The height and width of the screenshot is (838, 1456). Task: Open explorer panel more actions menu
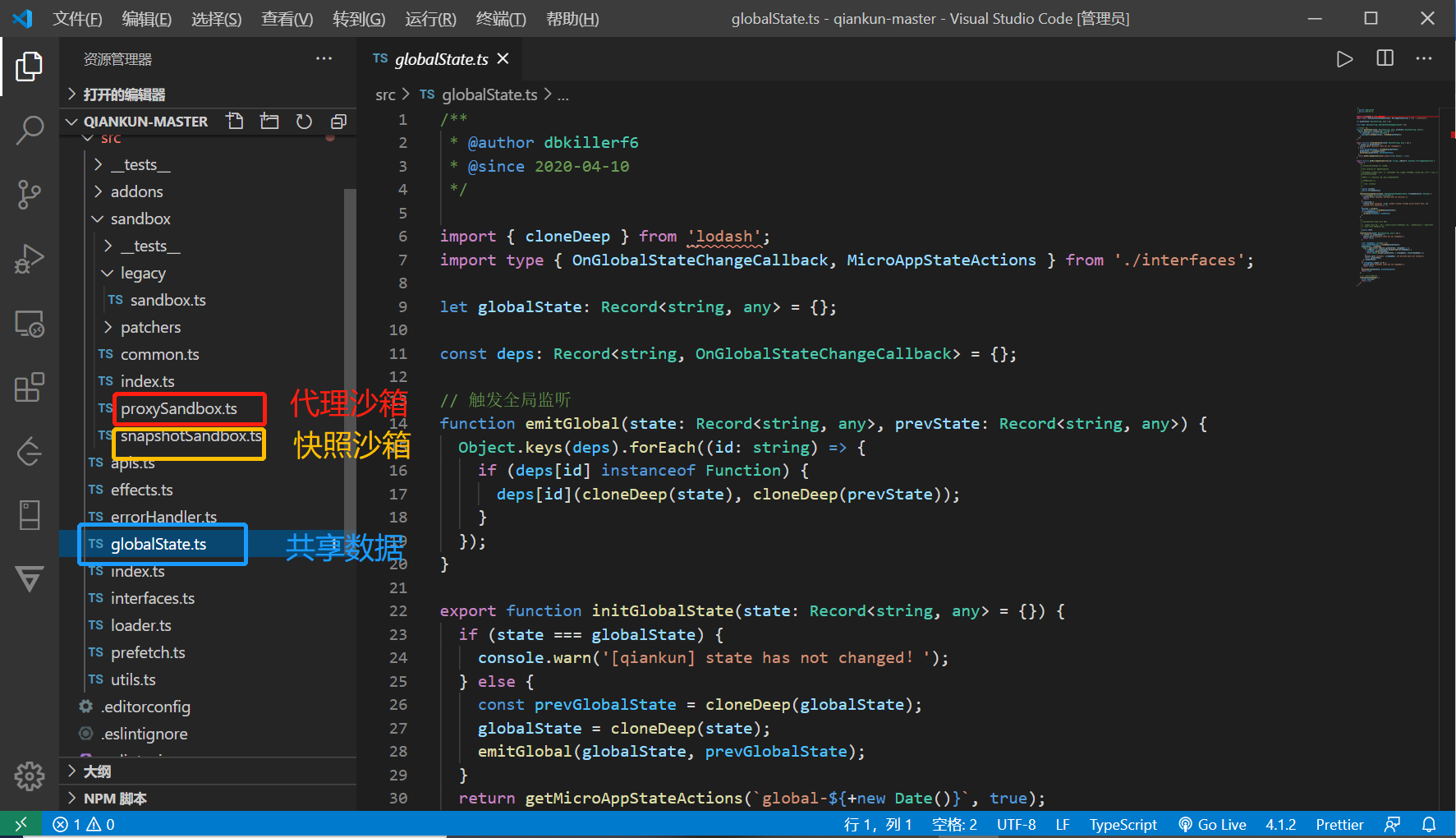[x=324, y=58]
